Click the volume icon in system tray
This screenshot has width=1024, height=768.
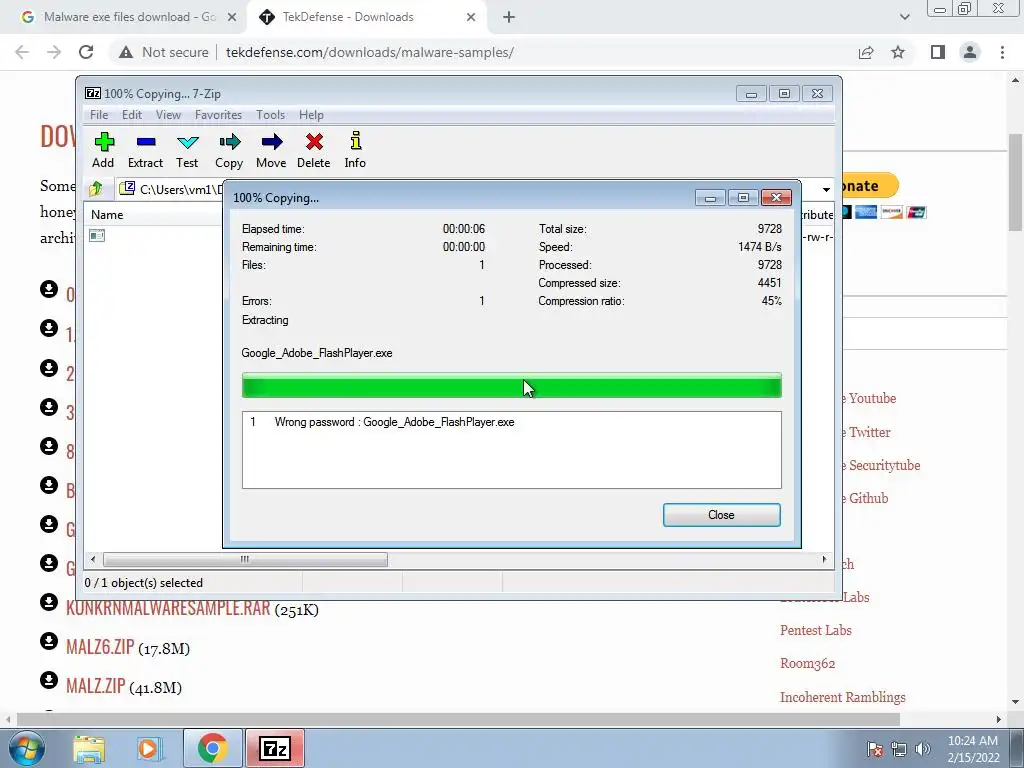[922, 749]
